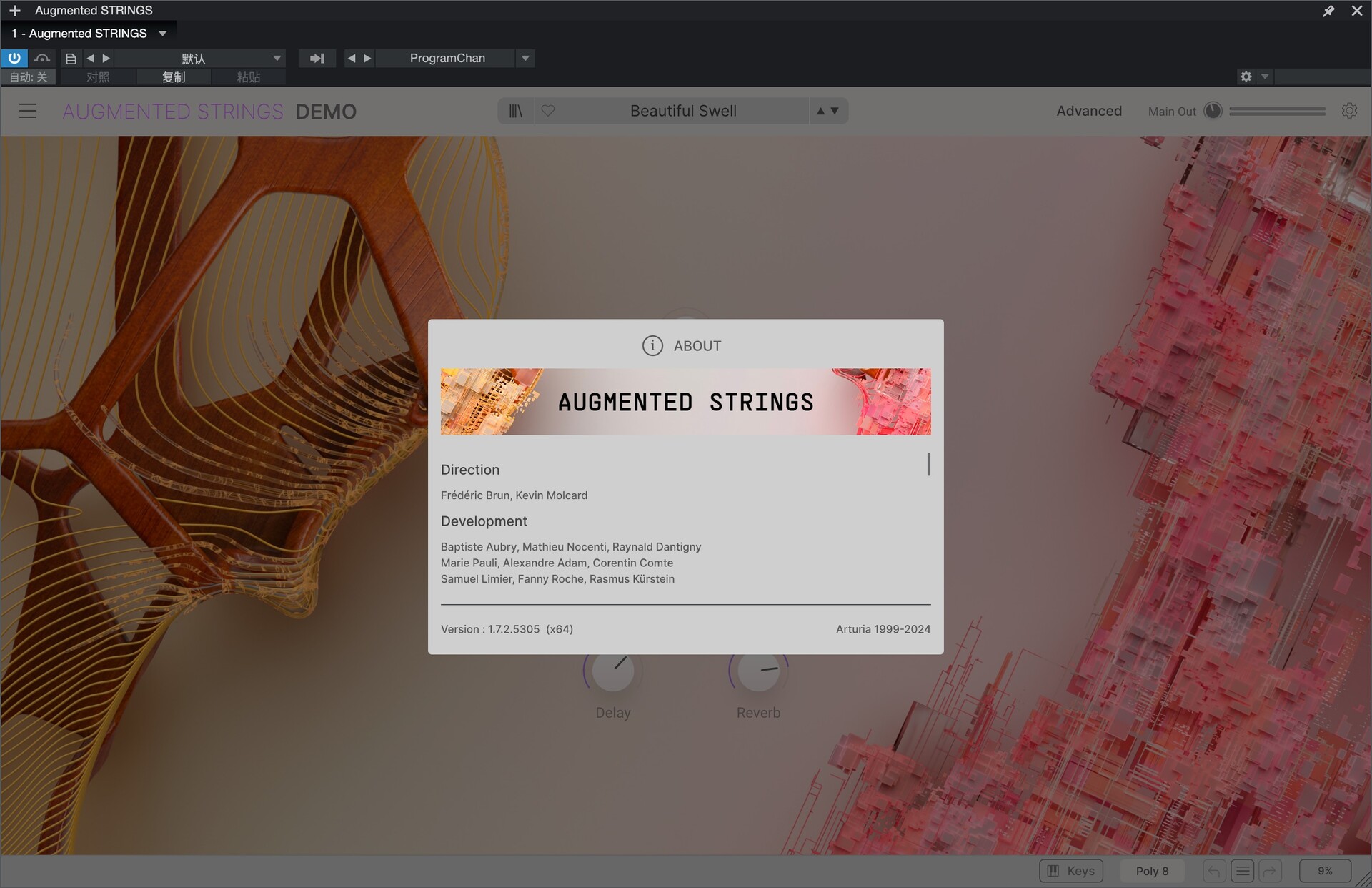
Task: Toggle 自动: 关 automation setting
Action: [x=29, y=77]
